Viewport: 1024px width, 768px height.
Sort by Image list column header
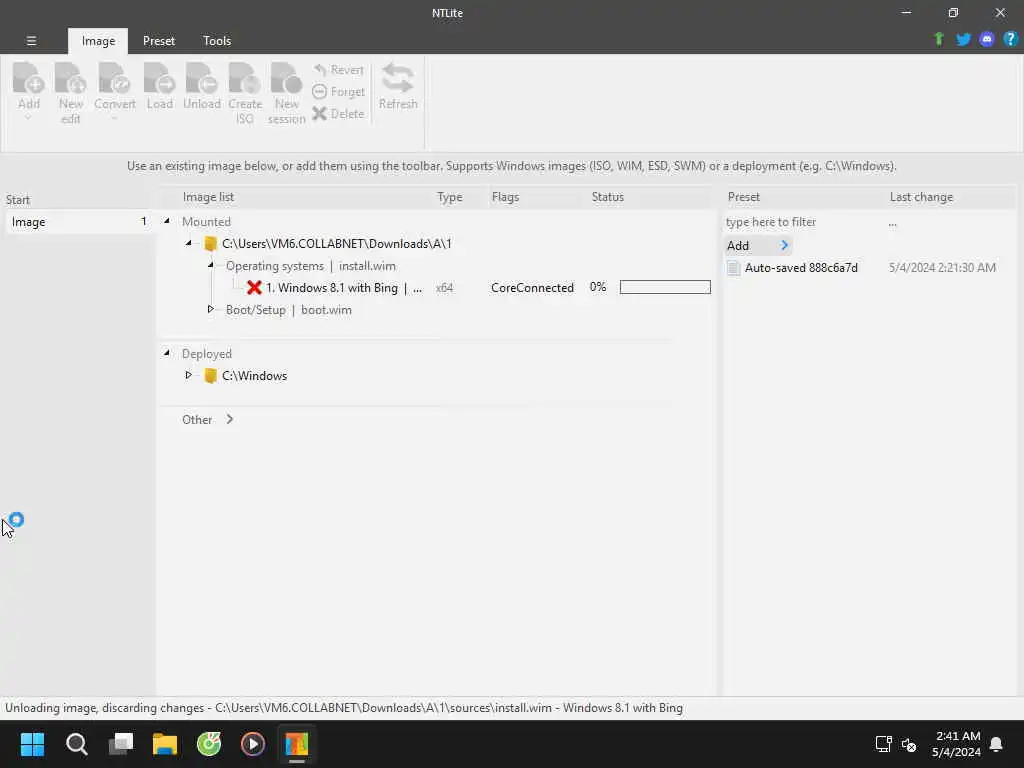208,197
